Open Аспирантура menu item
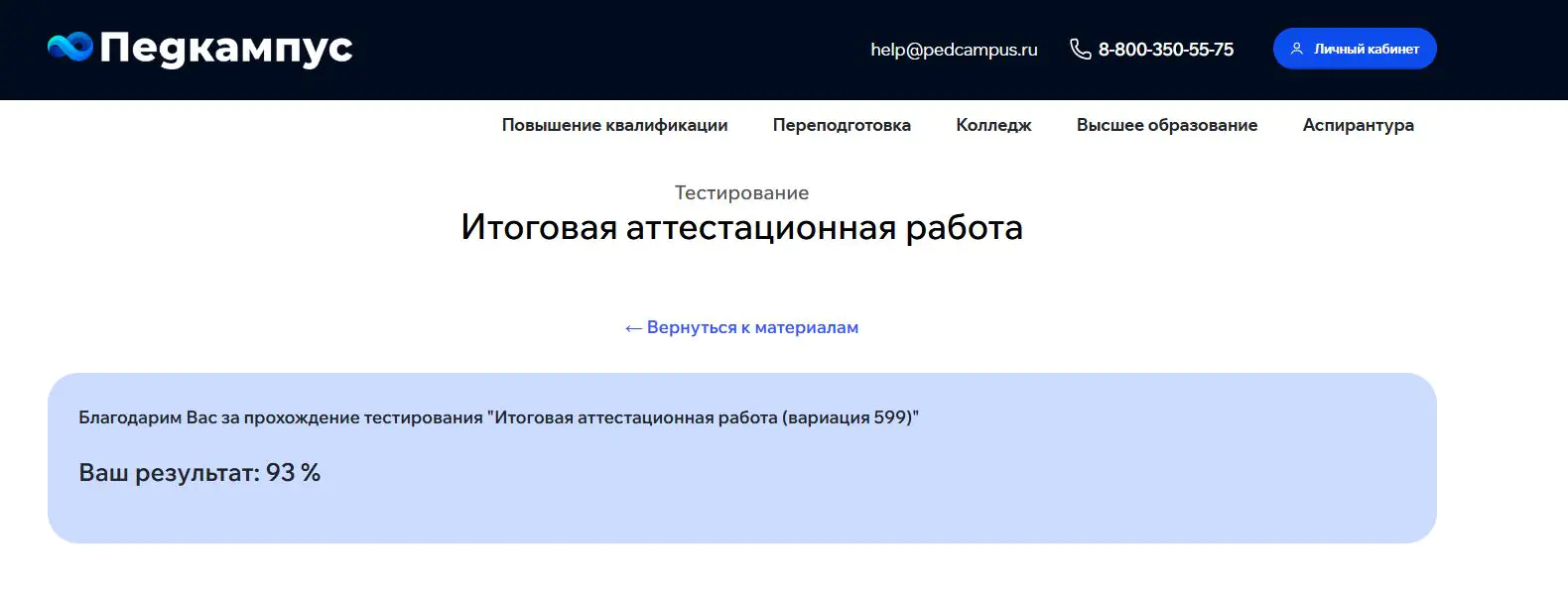This screenshot has height=589, width=1568. [1358, 125]
